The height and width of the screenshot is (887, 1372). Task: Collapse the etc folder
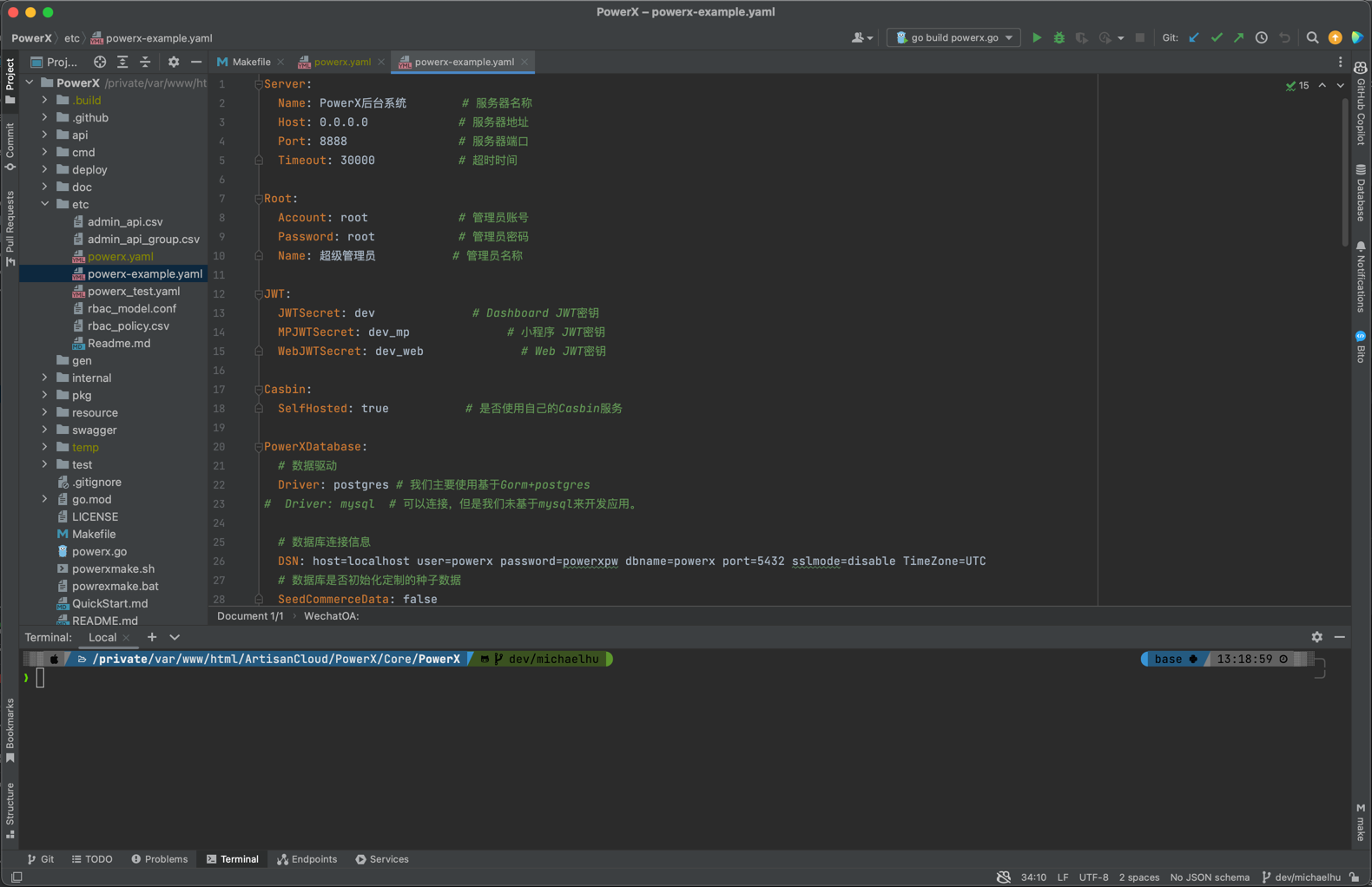coord(44,204)
